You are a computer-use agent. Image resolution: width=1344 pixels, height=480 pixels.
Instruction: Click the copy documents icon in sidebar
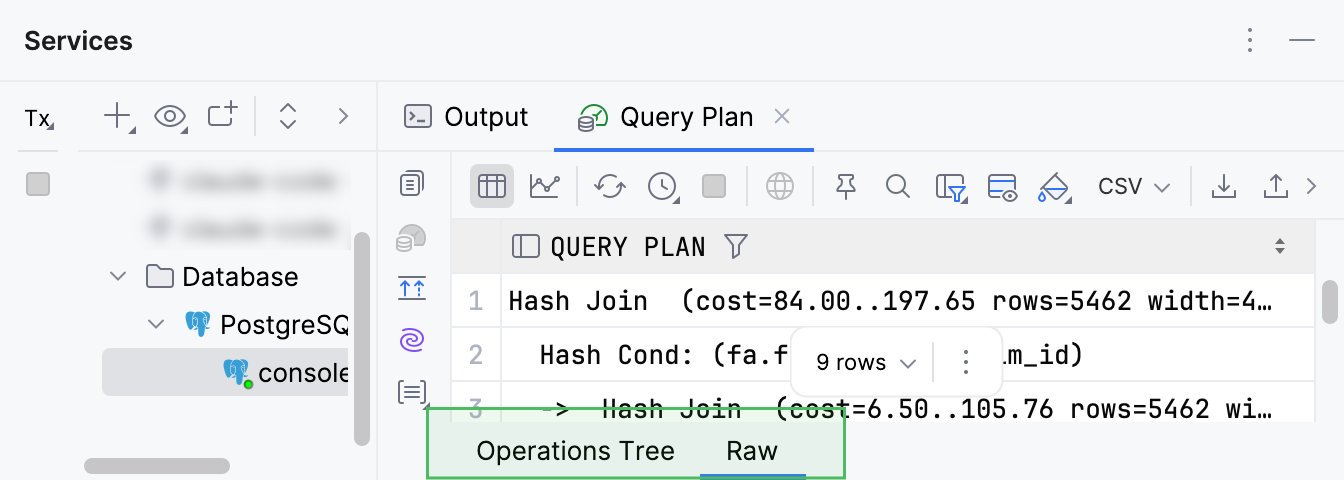click(412, 185)
